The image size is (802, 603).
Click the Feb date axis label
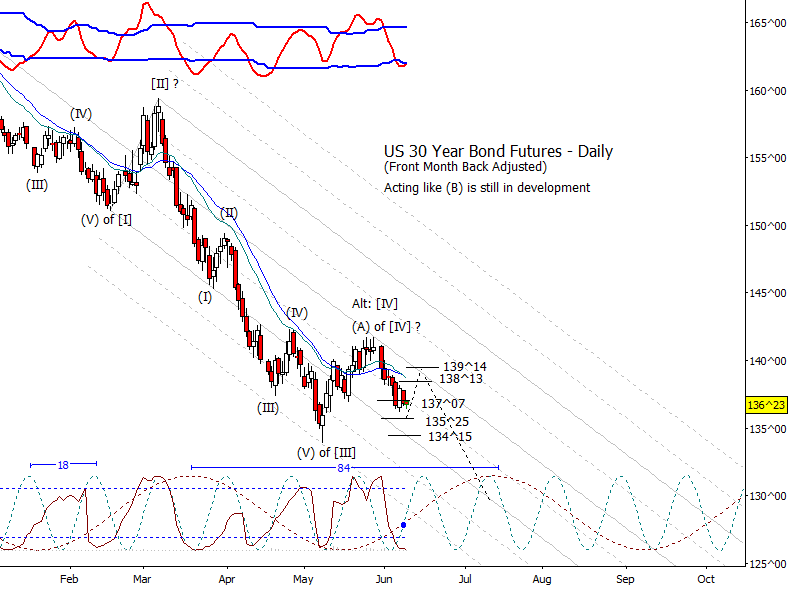(x=69, y=579)
